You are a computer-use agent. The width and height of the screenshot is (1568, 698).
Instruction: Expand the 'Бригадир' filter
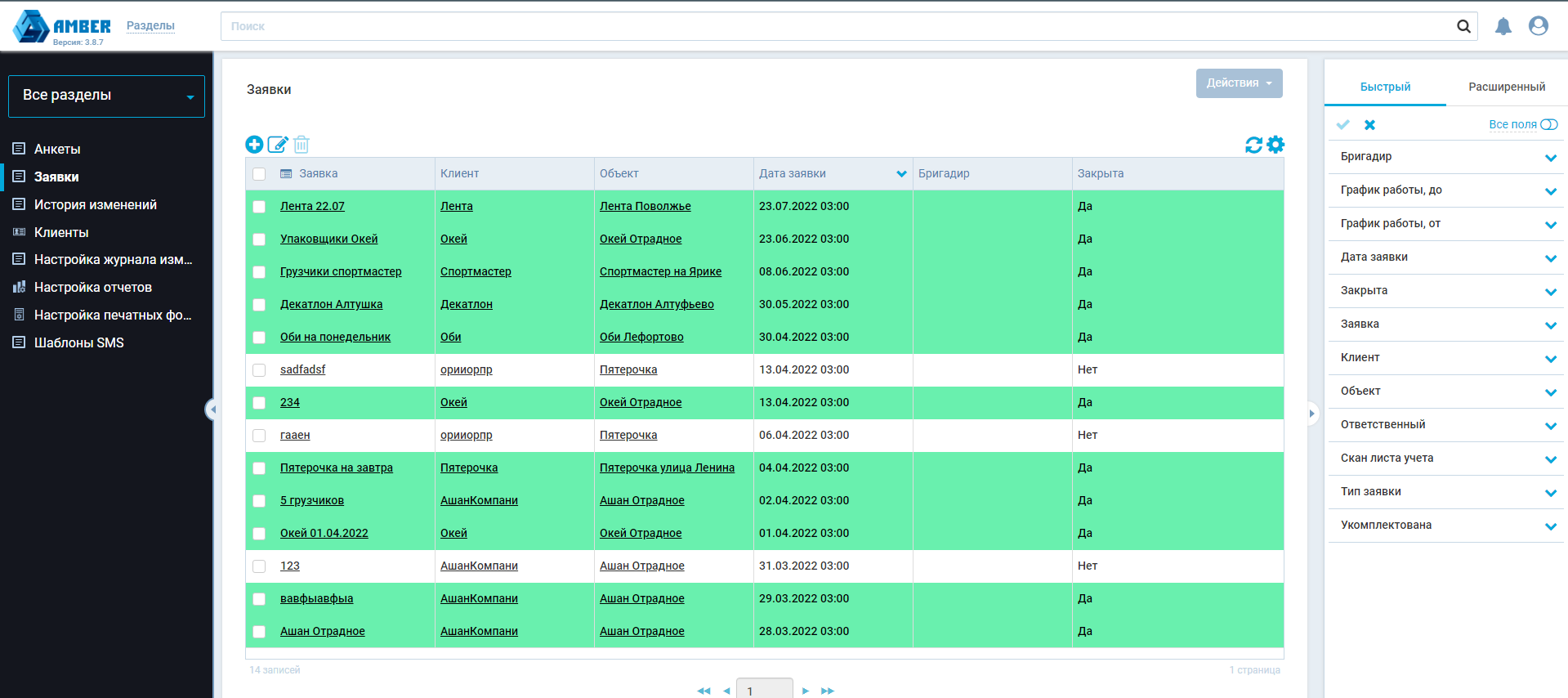(x=1550, y=158)
